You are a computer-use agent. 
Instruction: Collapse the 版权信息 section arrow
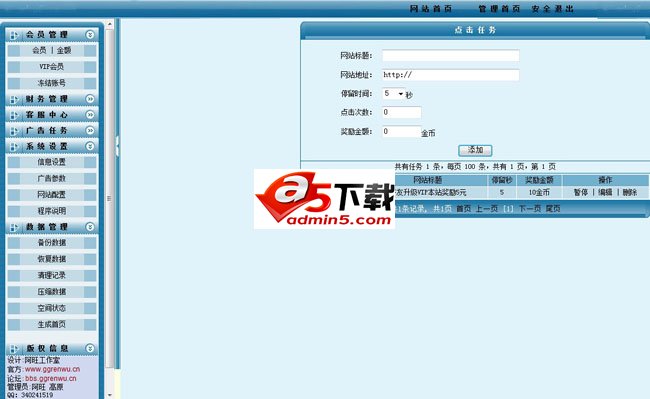tap(90, 348)
